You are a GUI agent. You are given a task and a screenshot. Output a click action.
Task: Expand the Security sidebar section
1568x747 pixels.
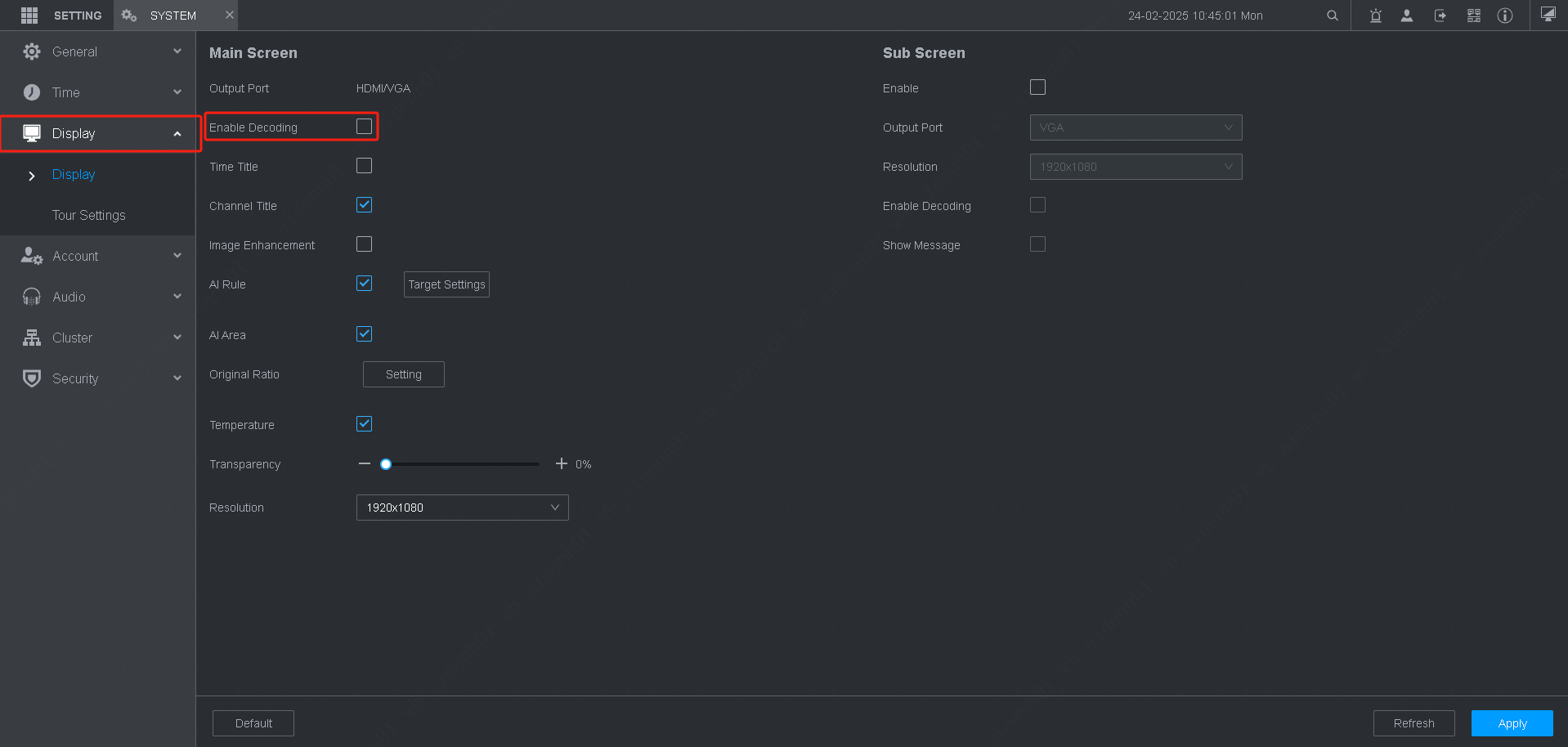(98, 378)
